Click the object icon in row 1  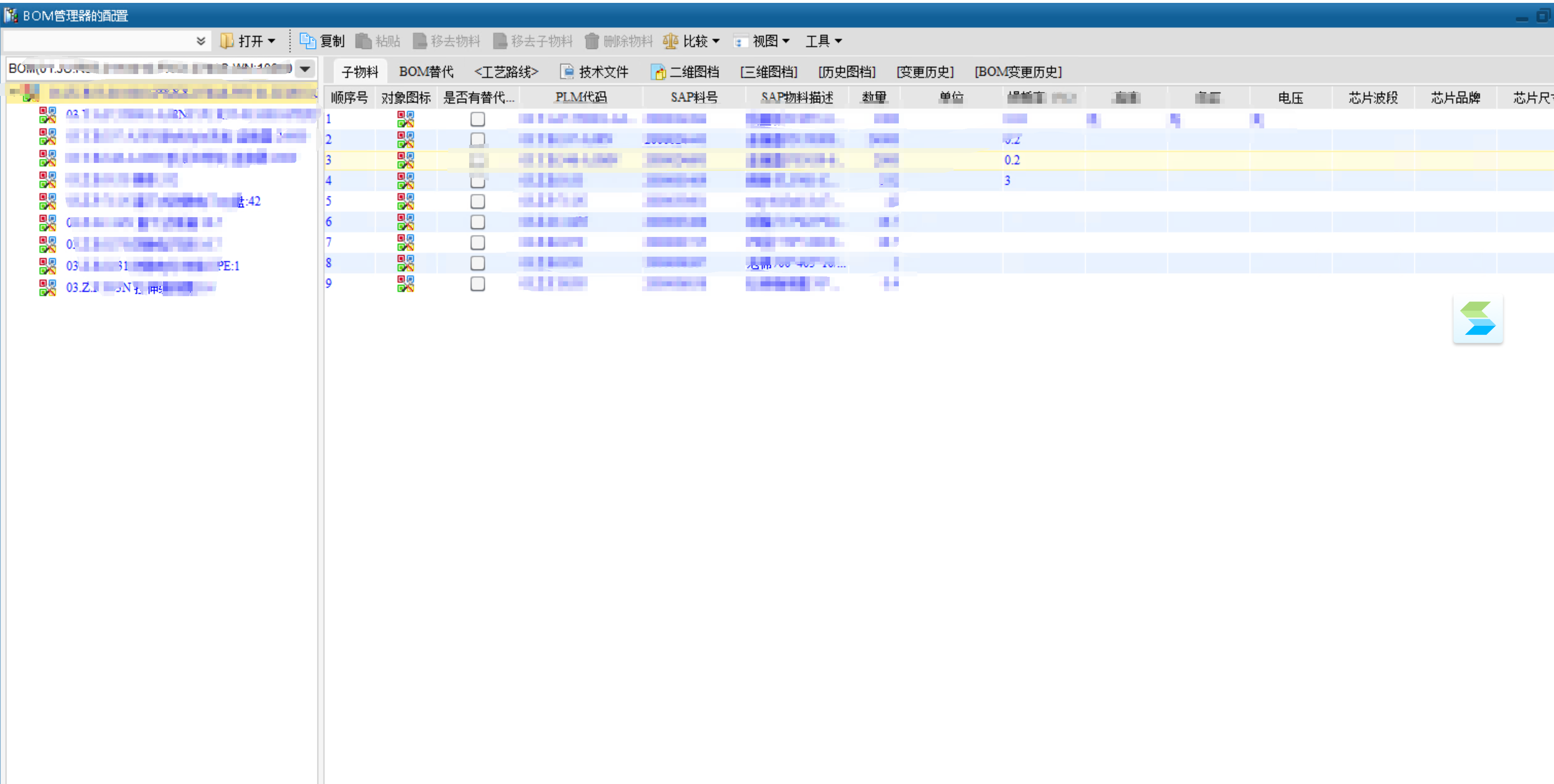pyautogui.click(x=405, y=119)
